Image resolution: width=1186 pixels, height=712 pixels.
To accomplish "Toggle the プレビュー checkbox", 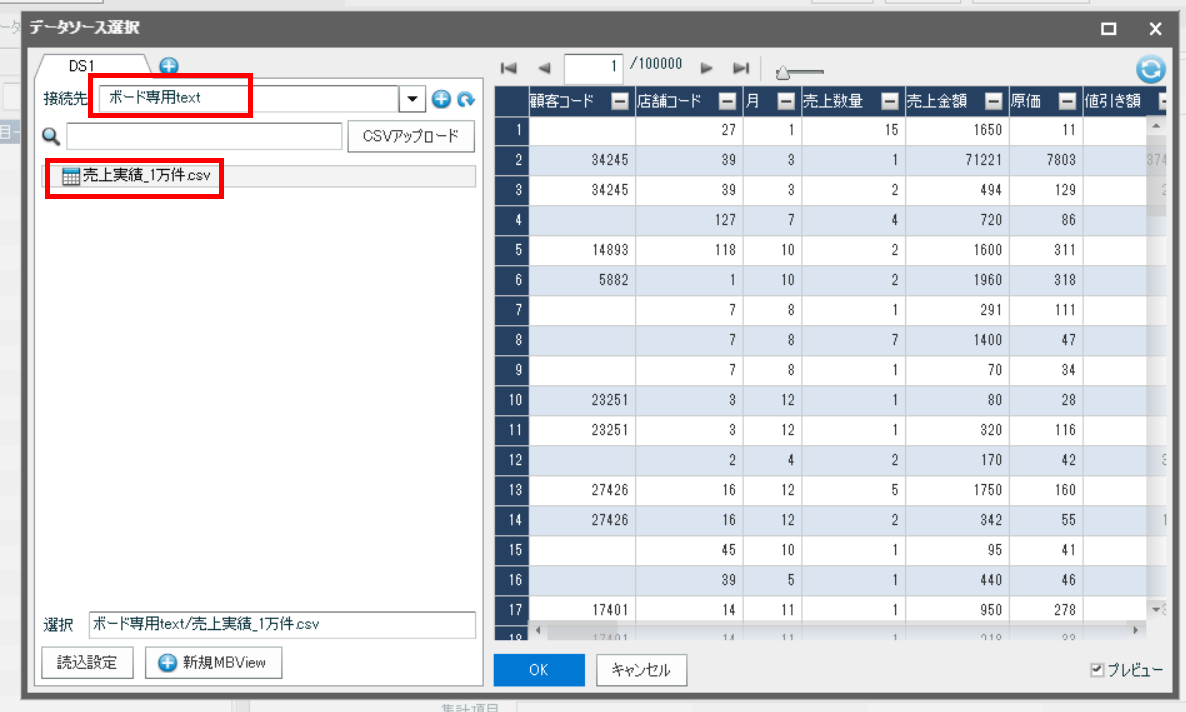I will coord(1097,670).
